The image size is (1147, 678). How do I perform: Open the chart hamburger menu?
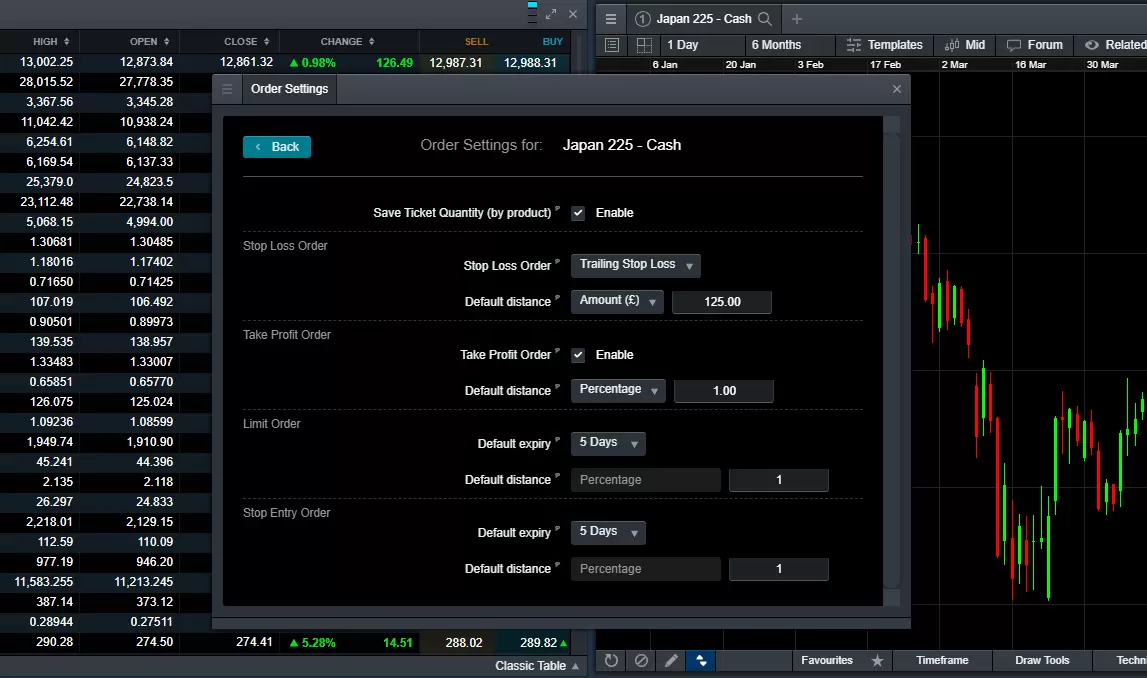coord(610,18)
